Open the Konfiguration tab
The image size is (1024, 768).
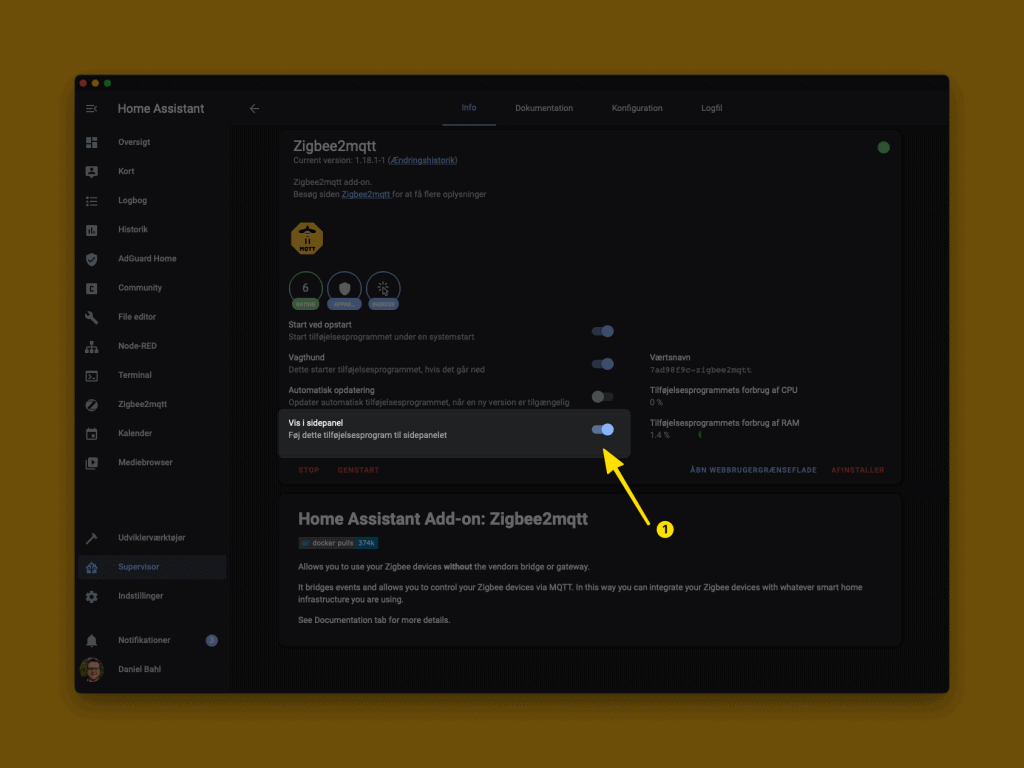coord(637,108)
